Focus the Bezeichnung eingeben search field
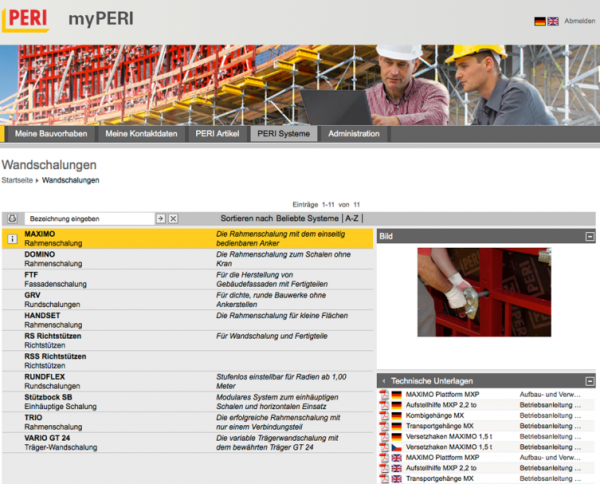Image resolution: width=600 pixels, height=484 pixels. [x=90, y=218]
